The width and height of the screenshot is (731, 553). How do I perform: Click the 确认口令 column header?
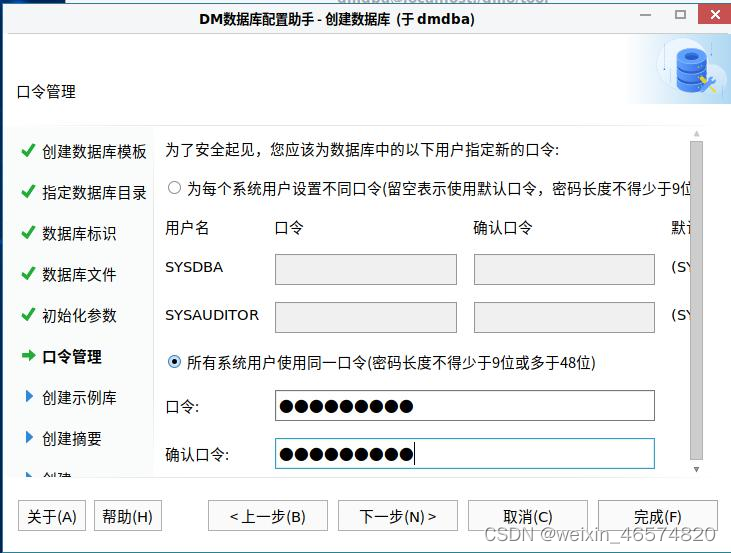point(503,228)
